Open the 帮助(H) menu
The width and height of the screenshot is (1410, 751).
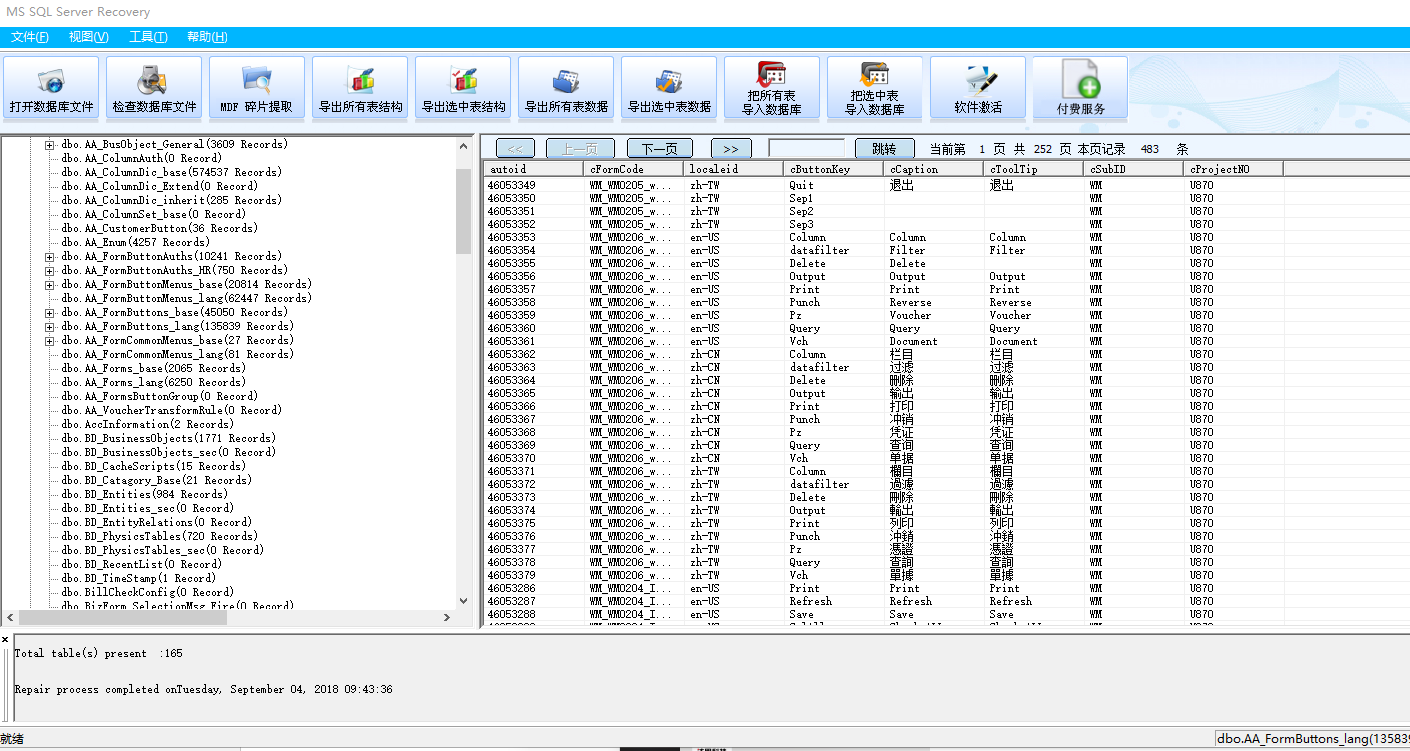tap(207, 37)
